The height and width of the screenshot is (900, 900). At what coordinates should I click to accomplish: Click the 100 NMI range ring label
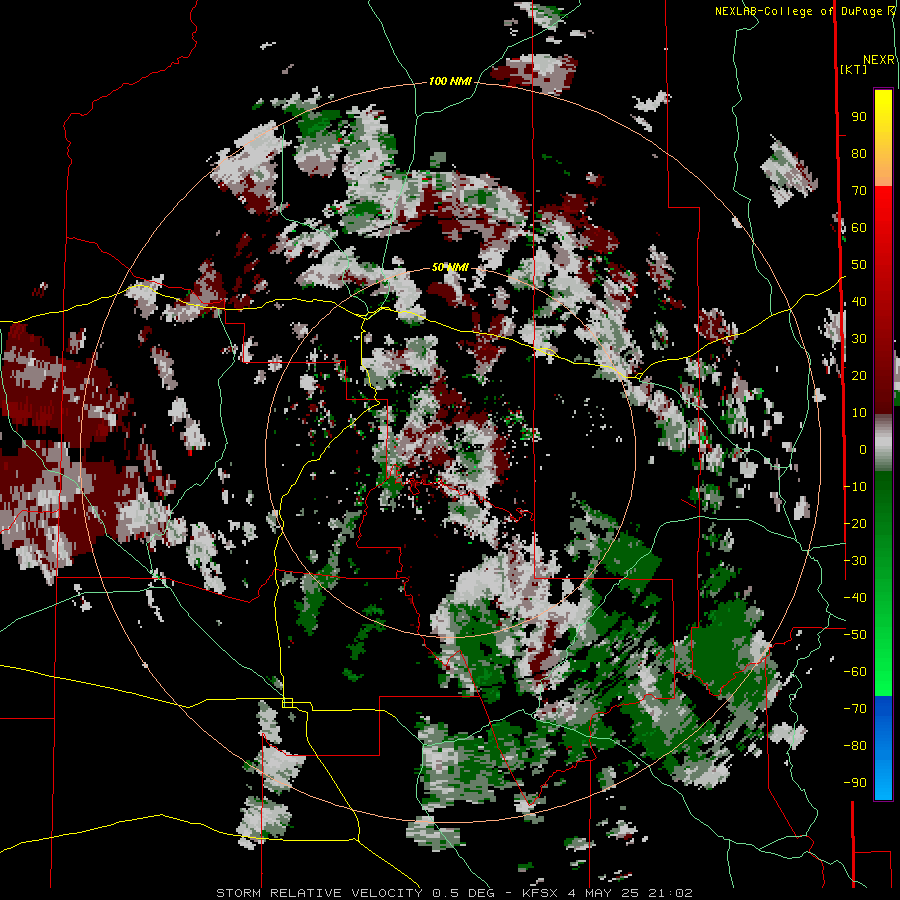pyautogui.click(x=450, y=82)
